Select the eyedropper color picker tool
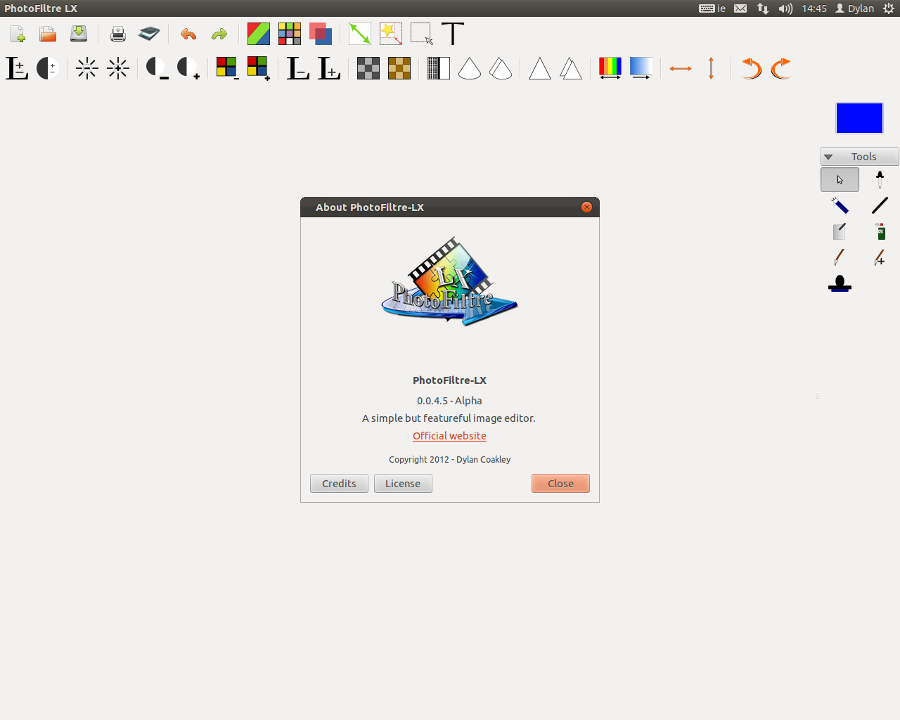Screen dimensions: 900x720 (879, 180)
